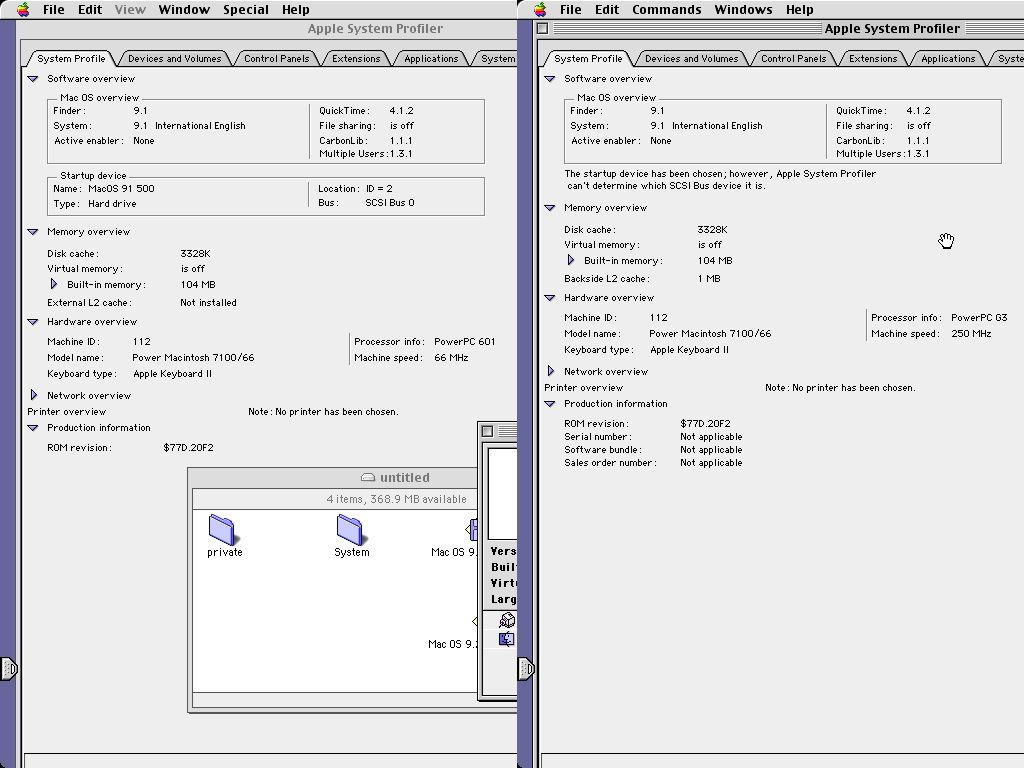Viewport: 1024px width, 768px height.
Task: Click the cube application icon above the Finder face
Action: pos(506,621)
